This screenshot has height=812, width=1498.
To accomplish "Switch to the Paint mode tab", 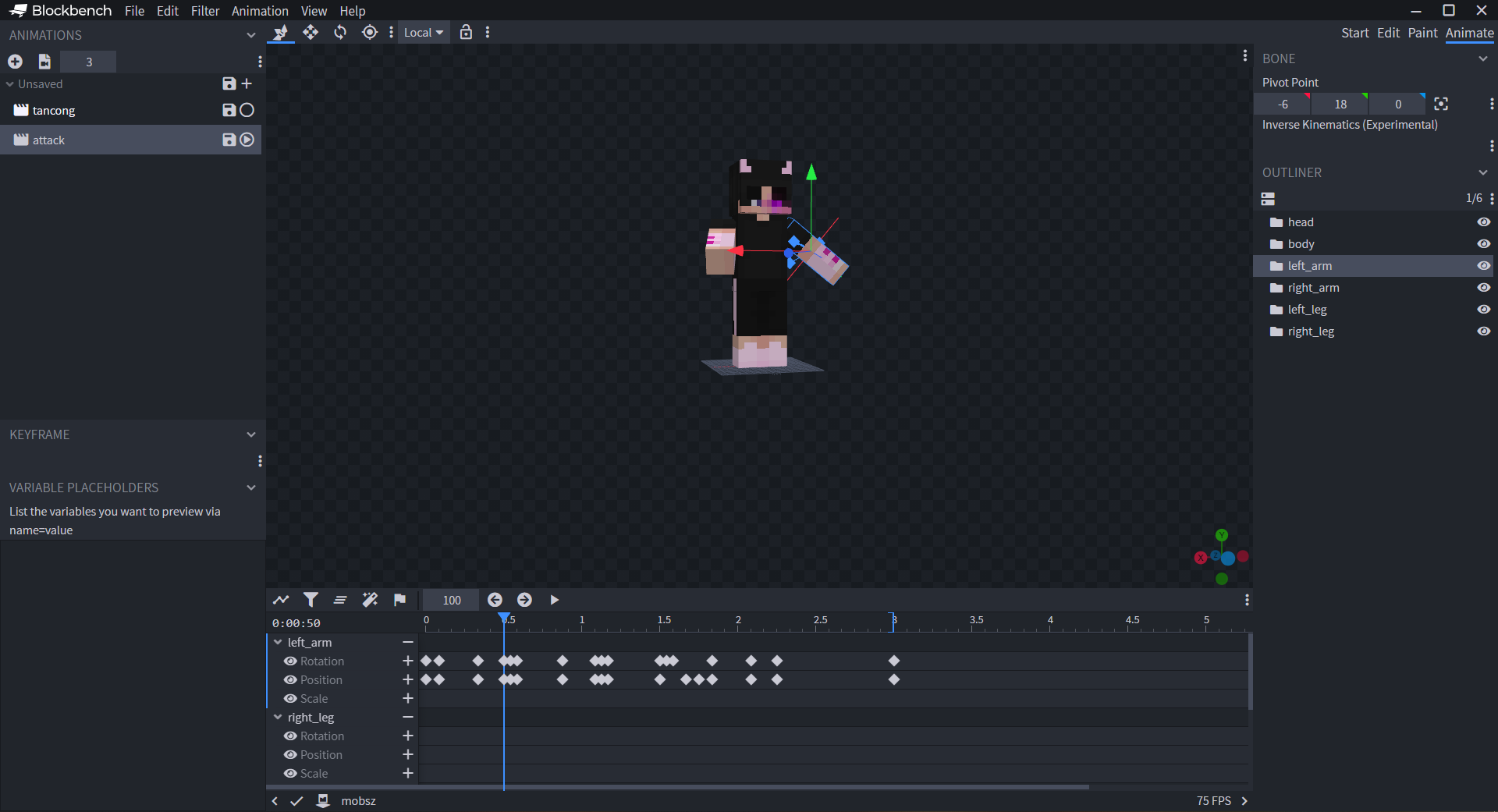I will pyautogui.click(x=1422, y=33).
